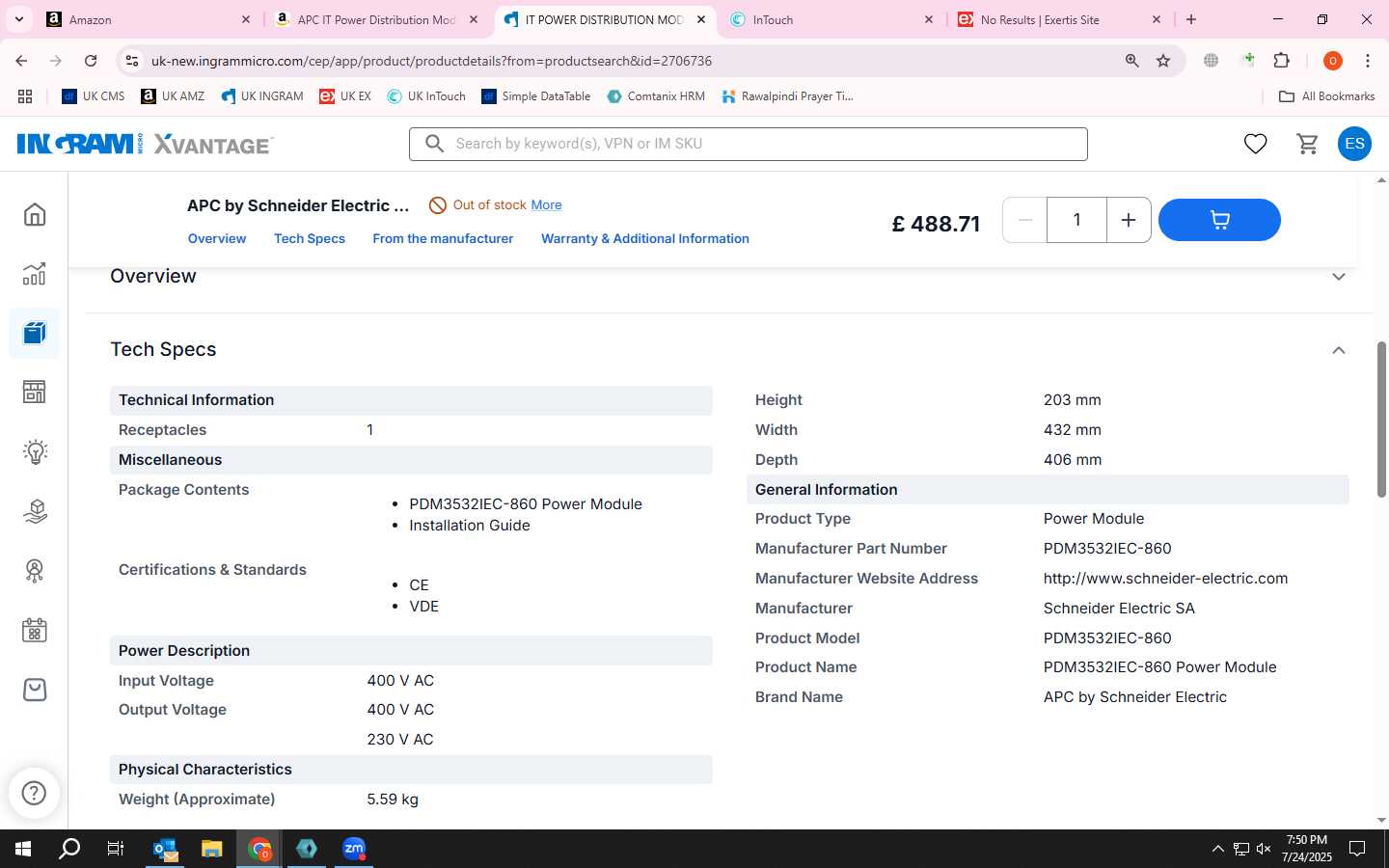Open the lightbulb insights sidebar icon

[x=35, y=451]
